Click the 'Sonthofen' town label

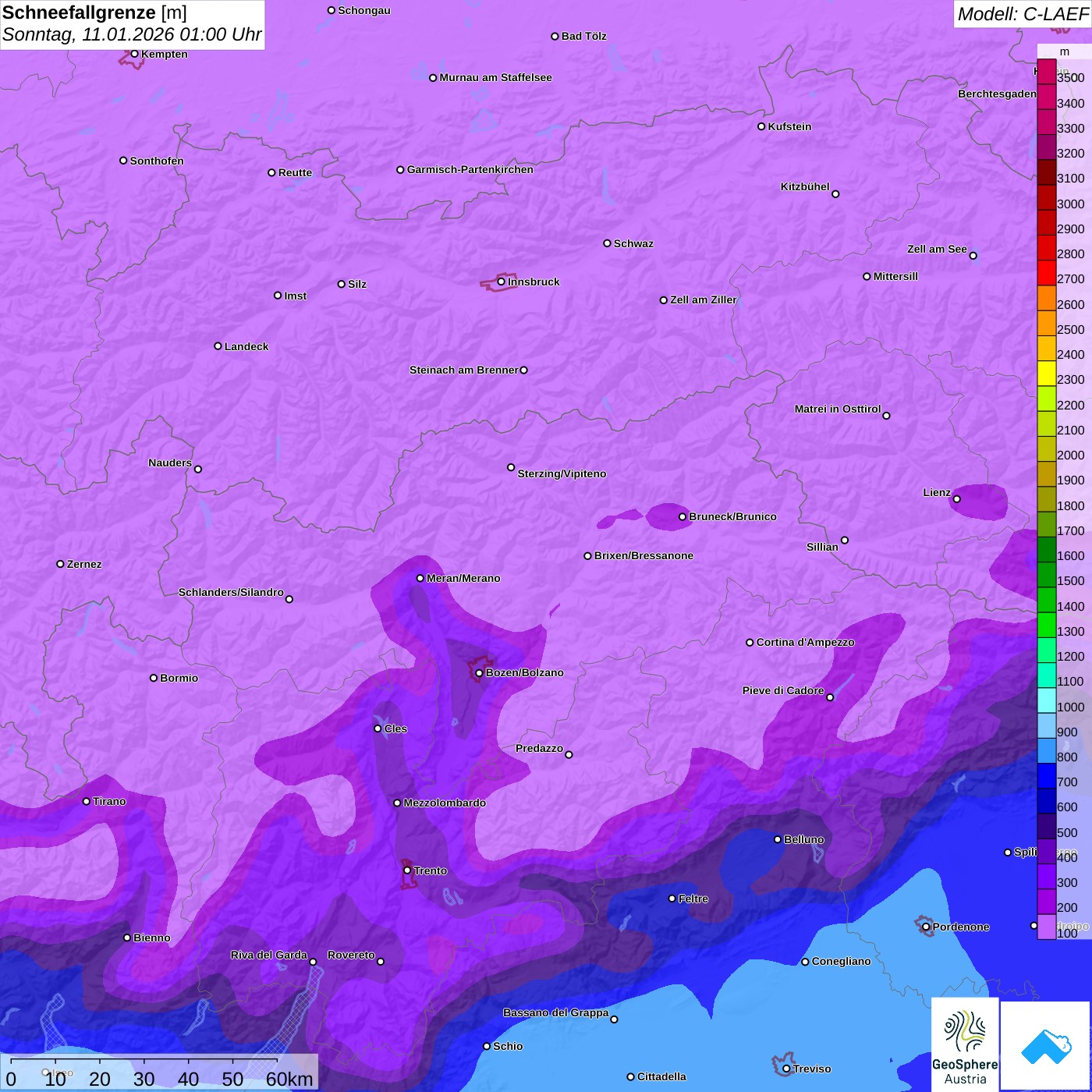point(157,161)
